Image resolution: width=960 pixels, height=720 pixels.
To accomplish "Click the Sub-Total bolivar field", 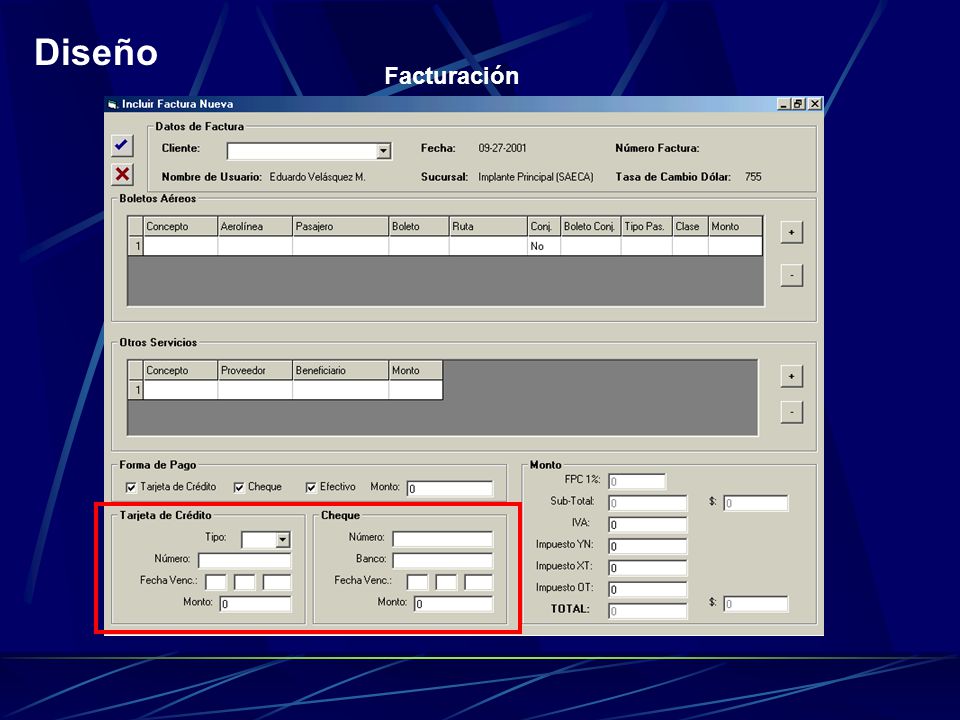I will point(648,503).
